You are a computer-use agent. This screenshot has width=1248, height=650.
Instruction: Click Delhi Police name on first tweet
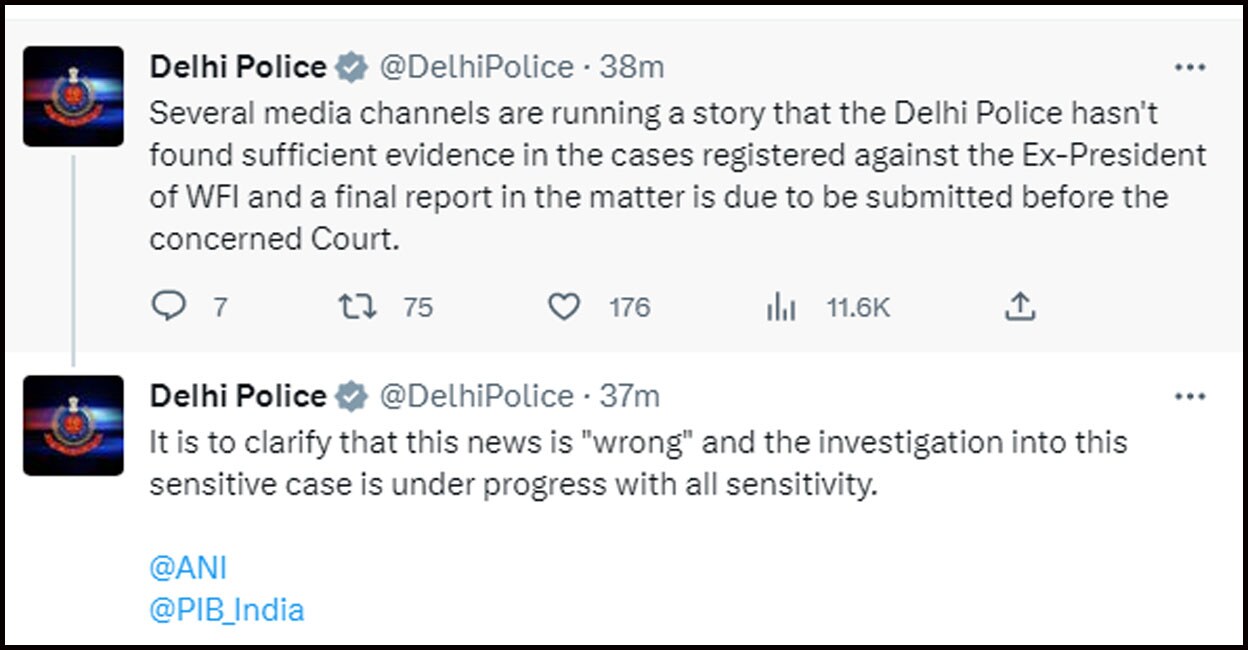click(x=237, y=67)
